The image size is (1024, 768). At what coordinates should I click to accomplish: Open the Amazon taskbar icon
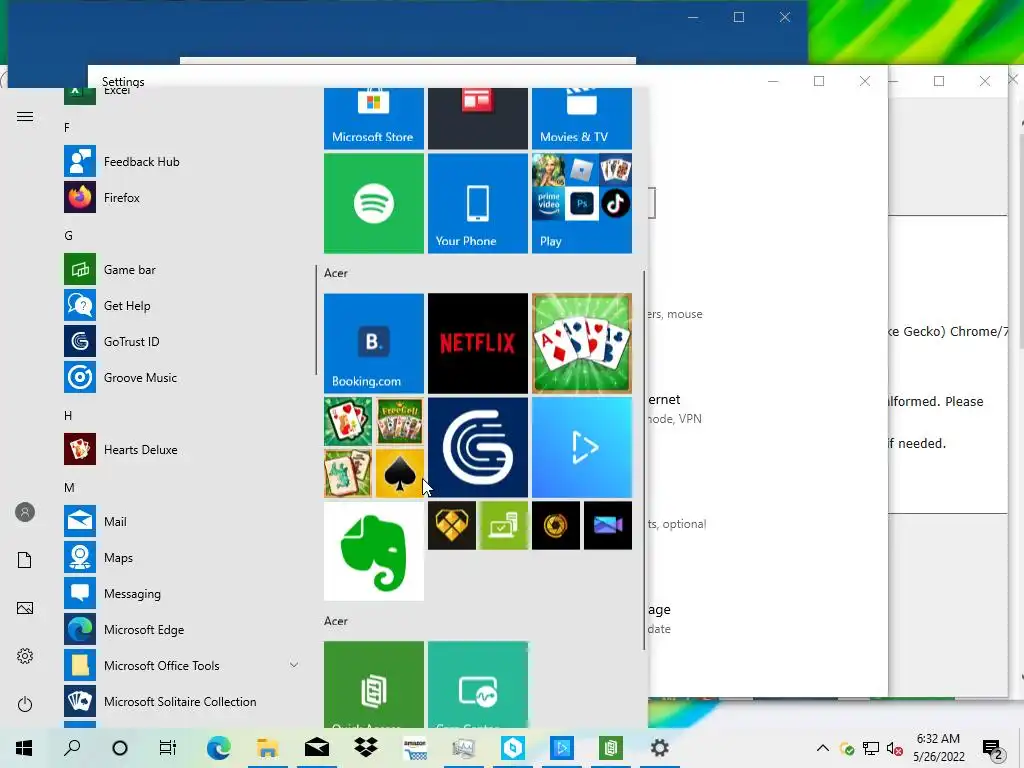415,748
